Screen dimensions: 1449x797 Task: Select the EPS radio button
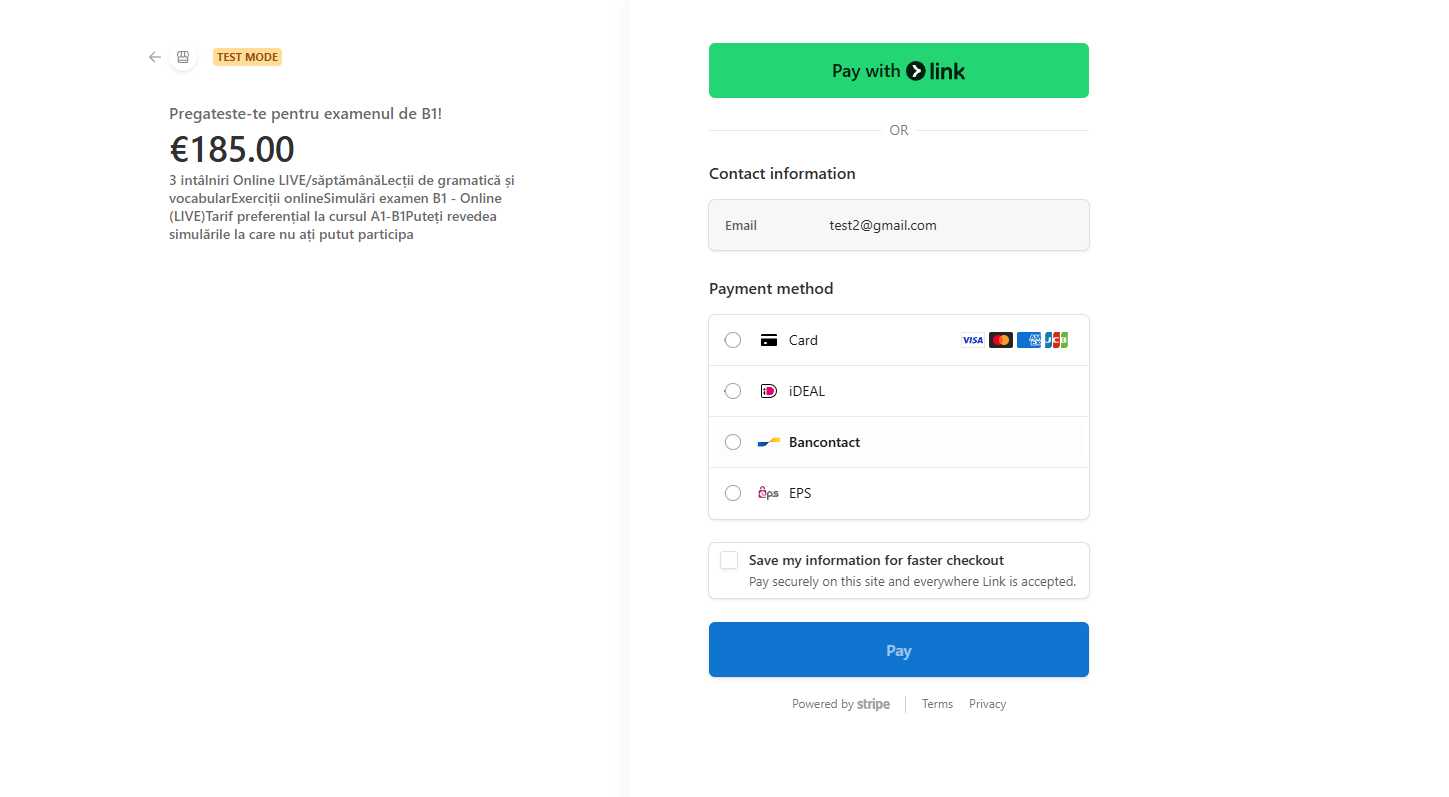[733, 493]
